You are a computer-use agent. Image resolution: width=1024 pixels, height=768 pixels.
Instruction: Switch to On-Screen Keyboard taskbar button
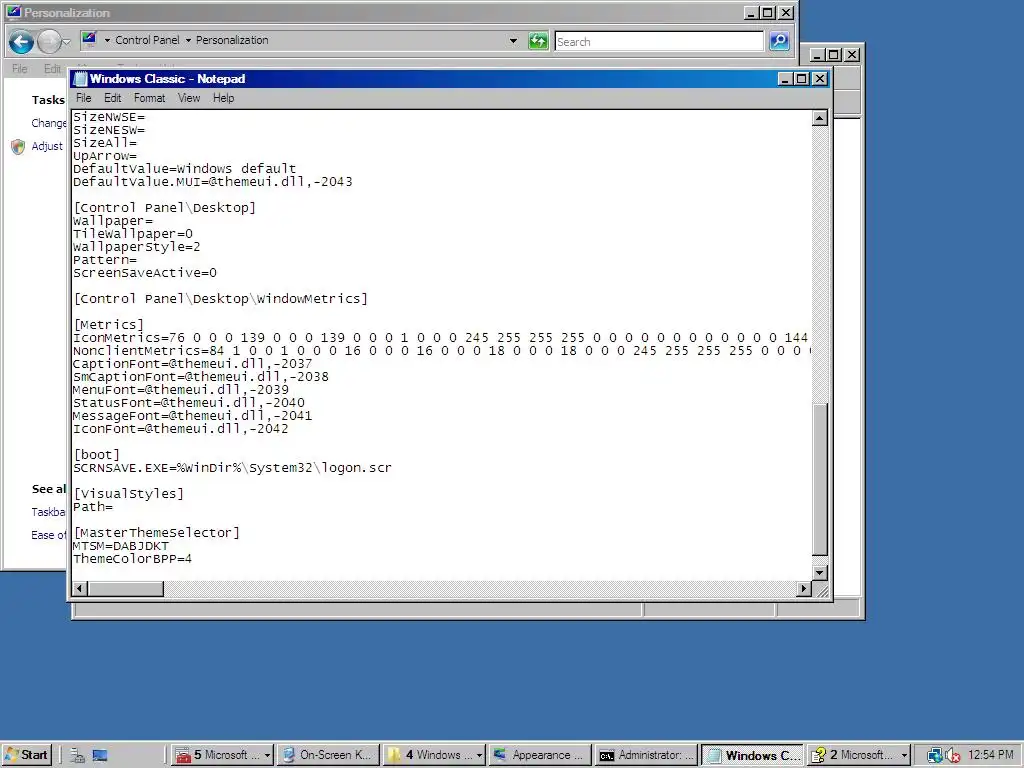coord(327,755)
